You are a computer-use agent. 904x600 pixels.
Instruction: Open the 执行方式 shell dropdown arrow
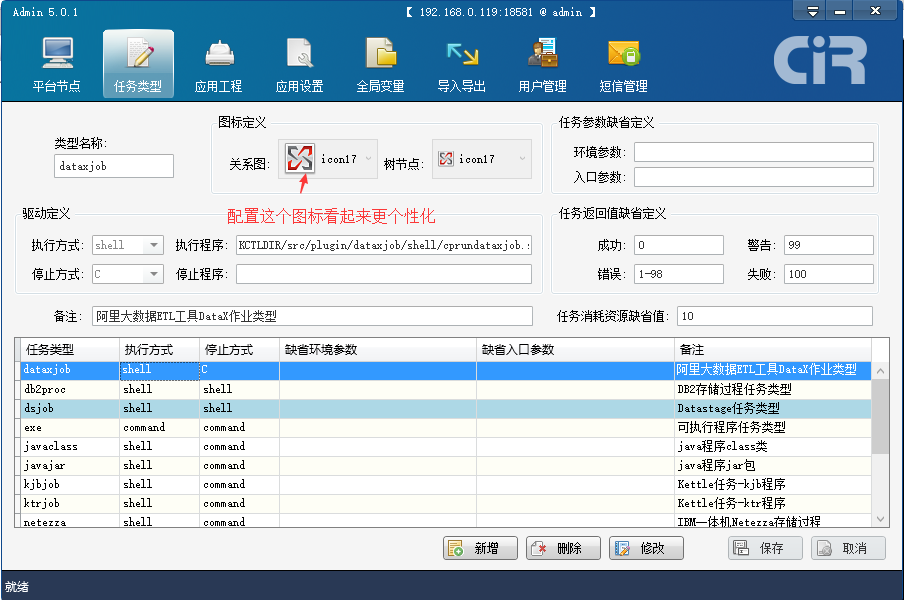pyautogui.click(x=154, y=245)
